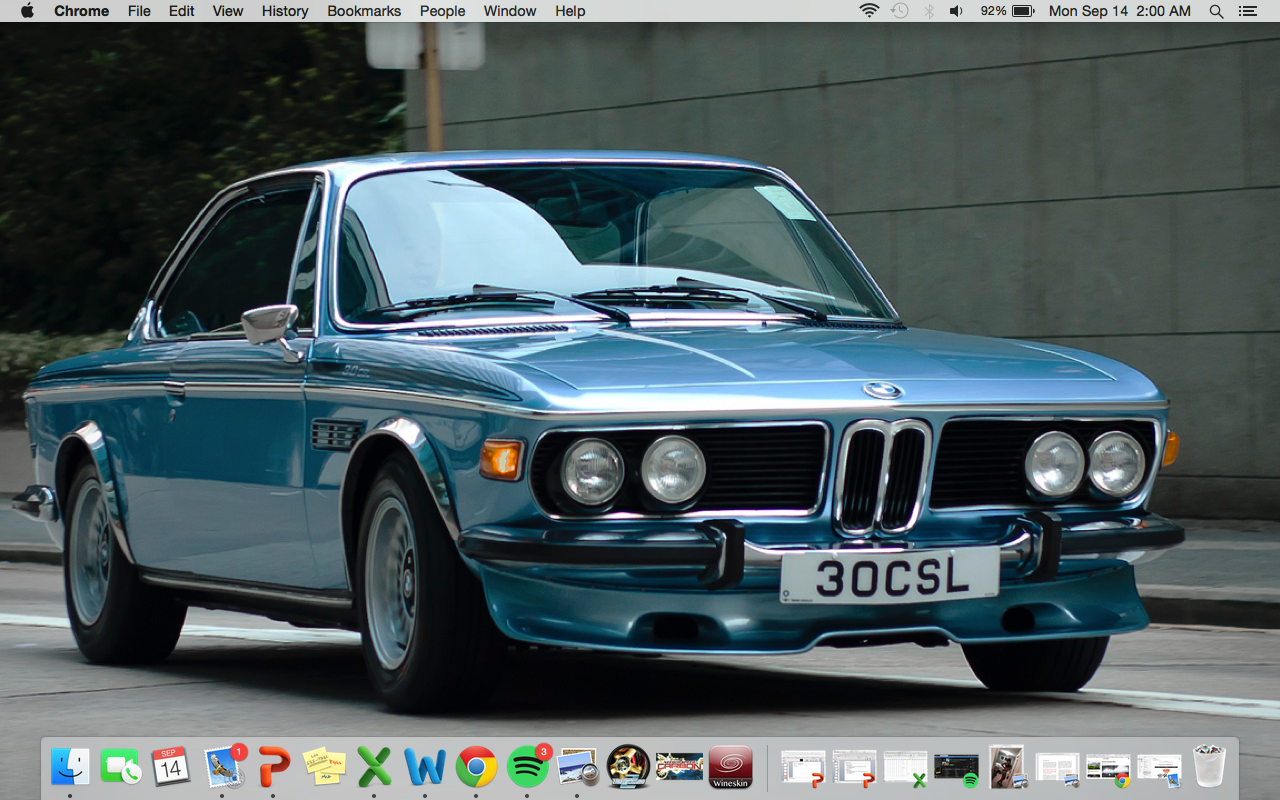
Task: Click the Google Chrome app icon in the Dock
Action: pos(476,767)
